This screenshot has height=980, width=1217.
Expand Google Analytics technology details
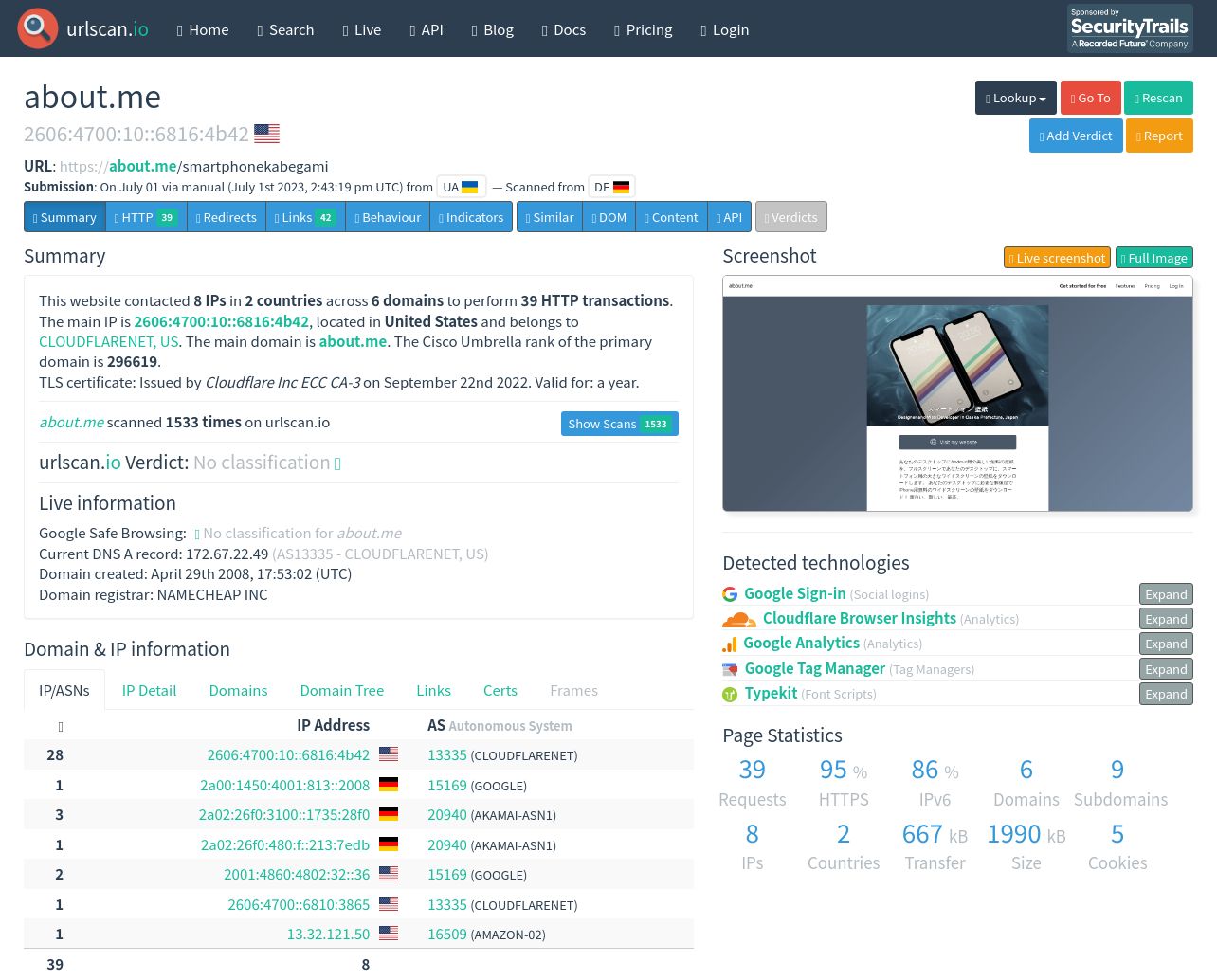[x=1166, y=644]
